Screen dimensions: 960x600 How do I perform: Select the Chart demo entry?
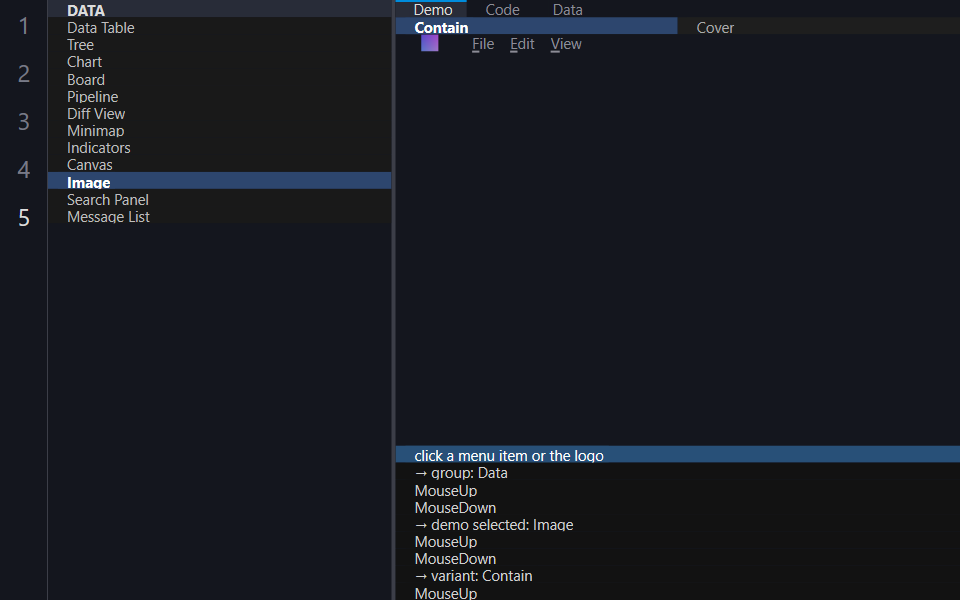219,62
